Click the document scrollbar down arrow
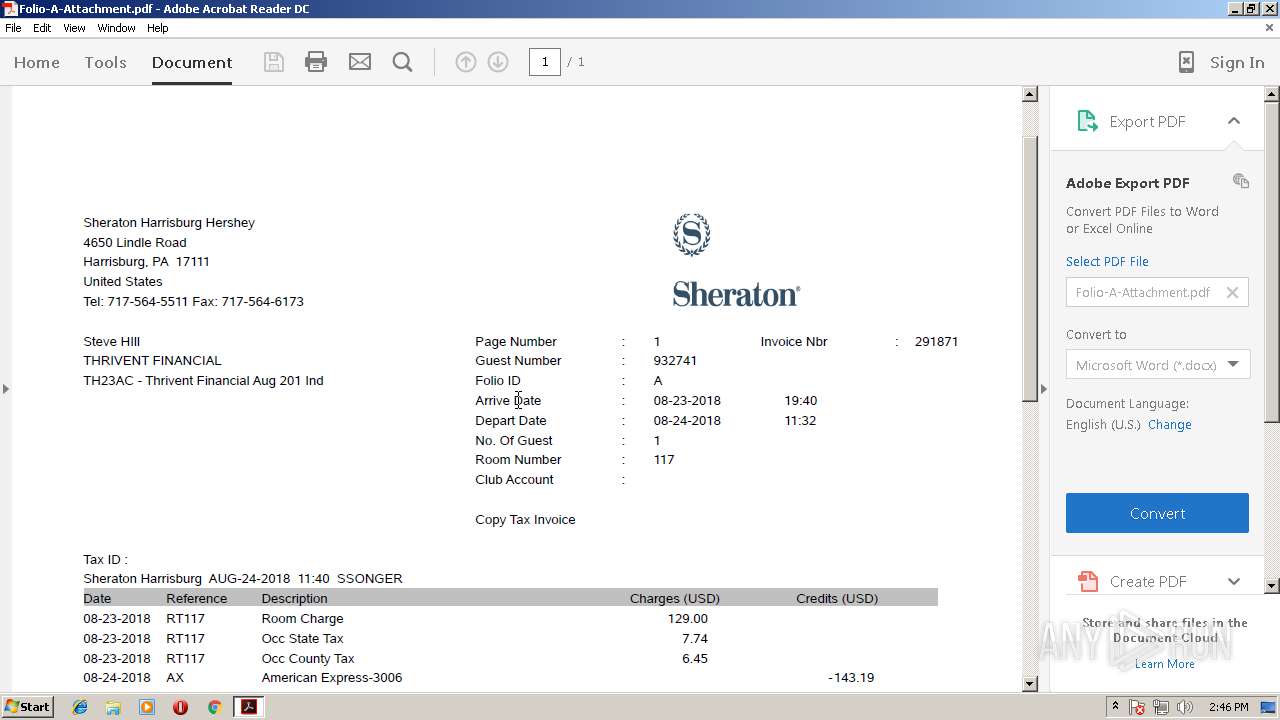The width and height of the screenshot is (1280, 720). [x=1030, y=684]
